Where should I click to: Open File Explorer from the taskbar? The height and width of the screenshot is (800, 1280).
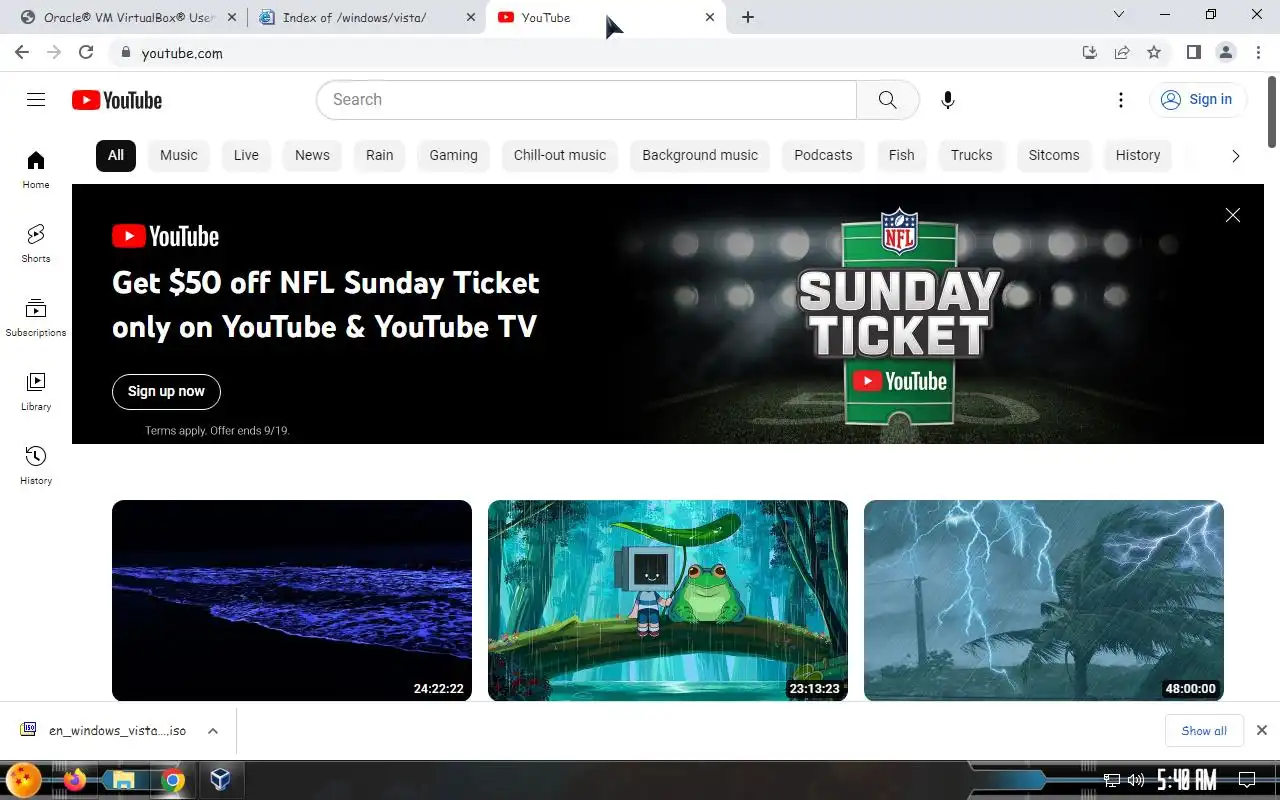pyautogui.click(x=124, y=780)
